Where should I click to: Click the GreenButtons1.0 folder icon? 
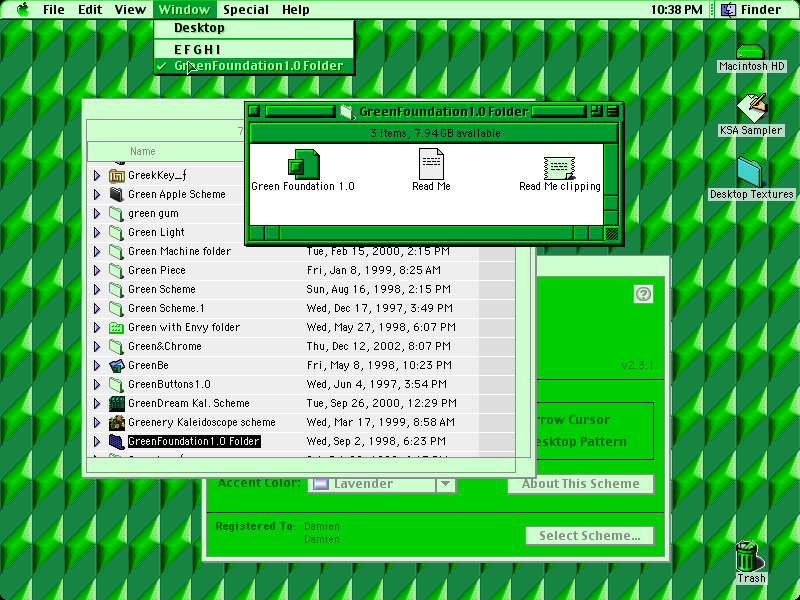(117, 385)
